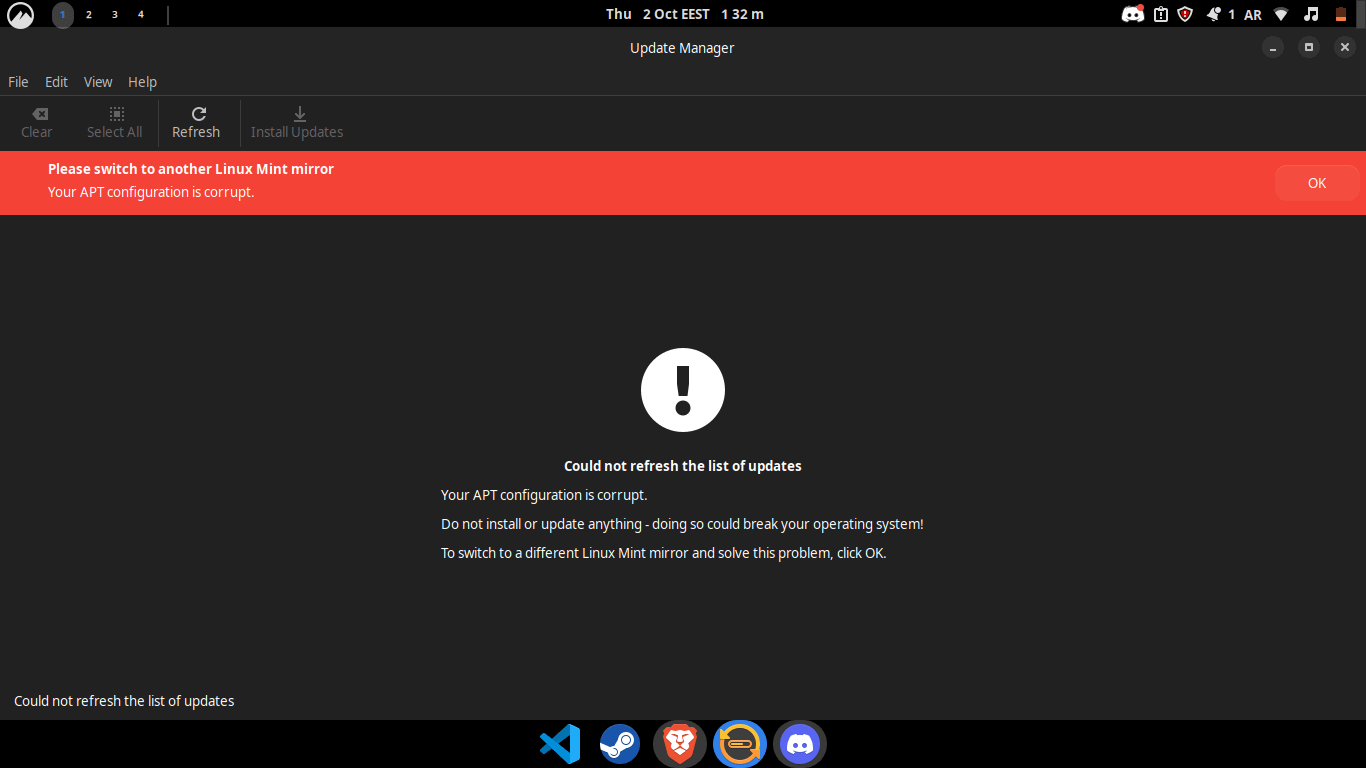Open Discord from the dock

click(800, 744)
